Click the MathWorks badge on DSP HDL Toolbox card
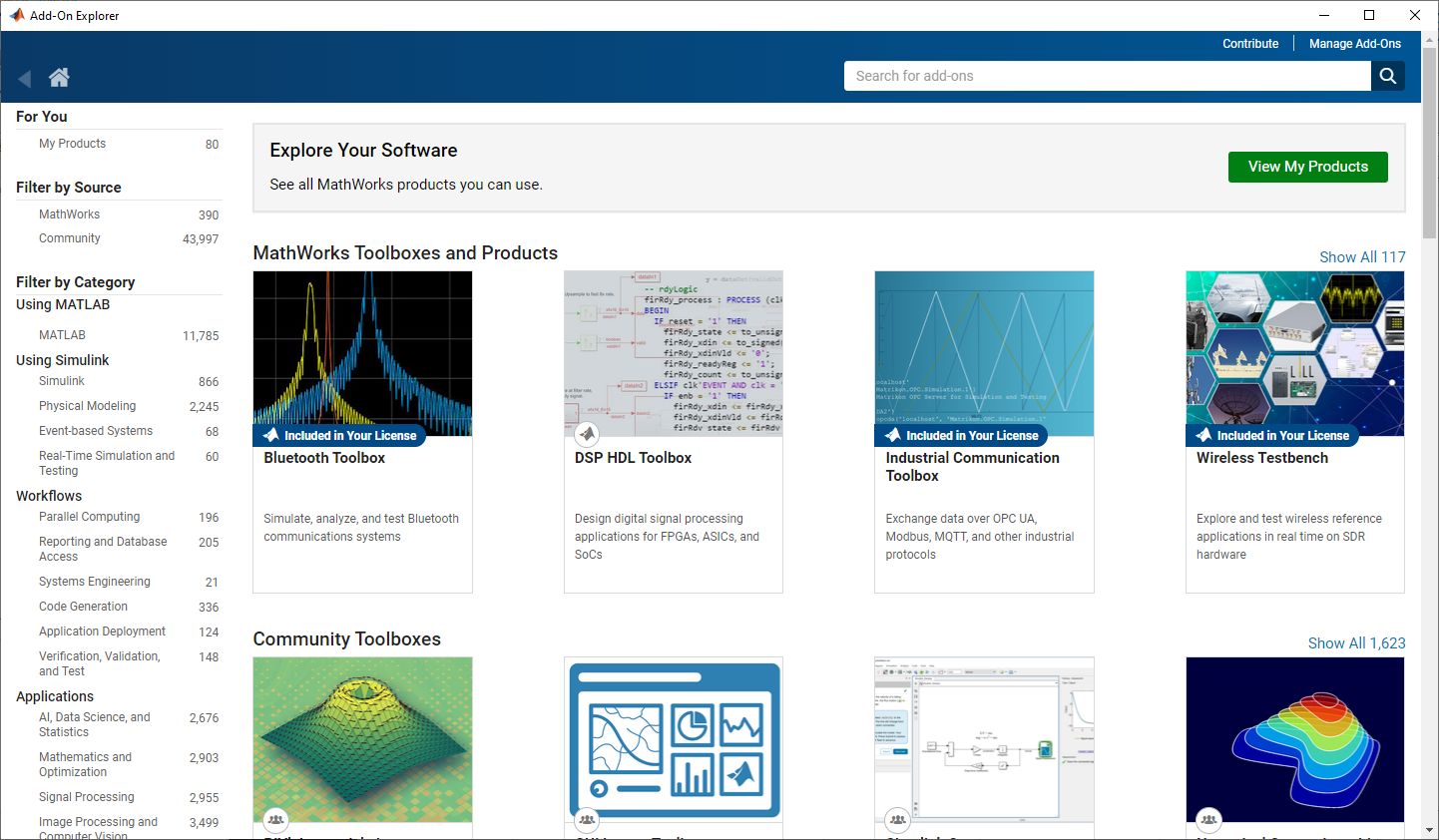The image size is (1439, 840). coord(588,434)
